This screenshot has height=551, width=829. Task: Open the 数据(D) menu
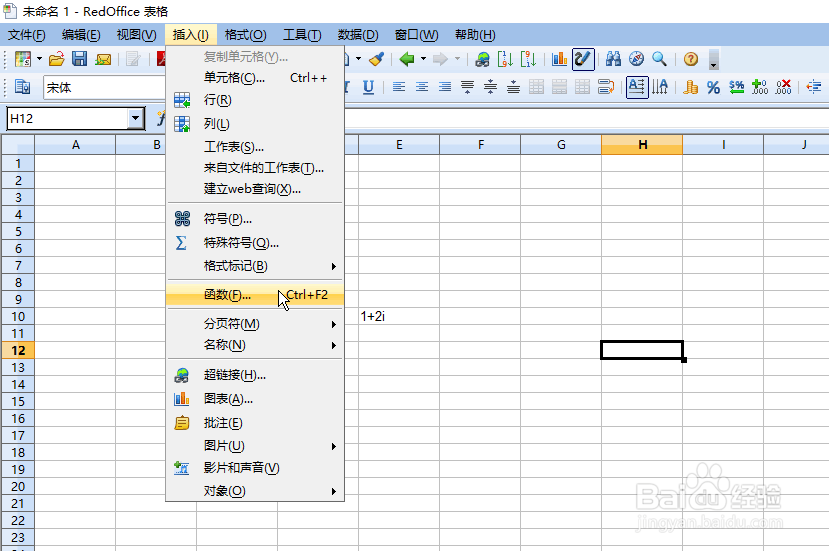click(358, 35)
